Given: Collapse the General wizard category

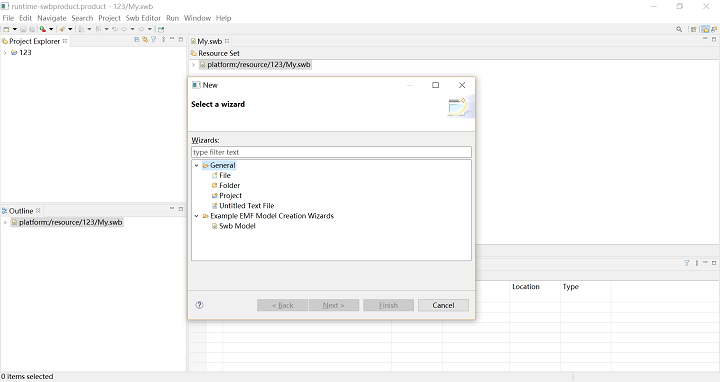Looking at the screenshot, I should click(x=197, y=165).
